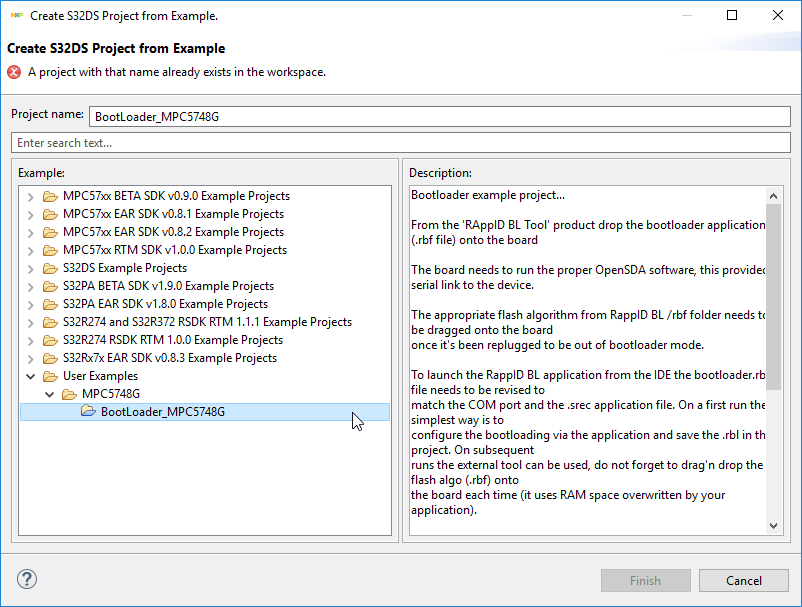This screenshot has height=607, width=802.
Task: Select S32R274 and S32R372 RSDK RTM 1.1.1 row
Action: (207, 322)
